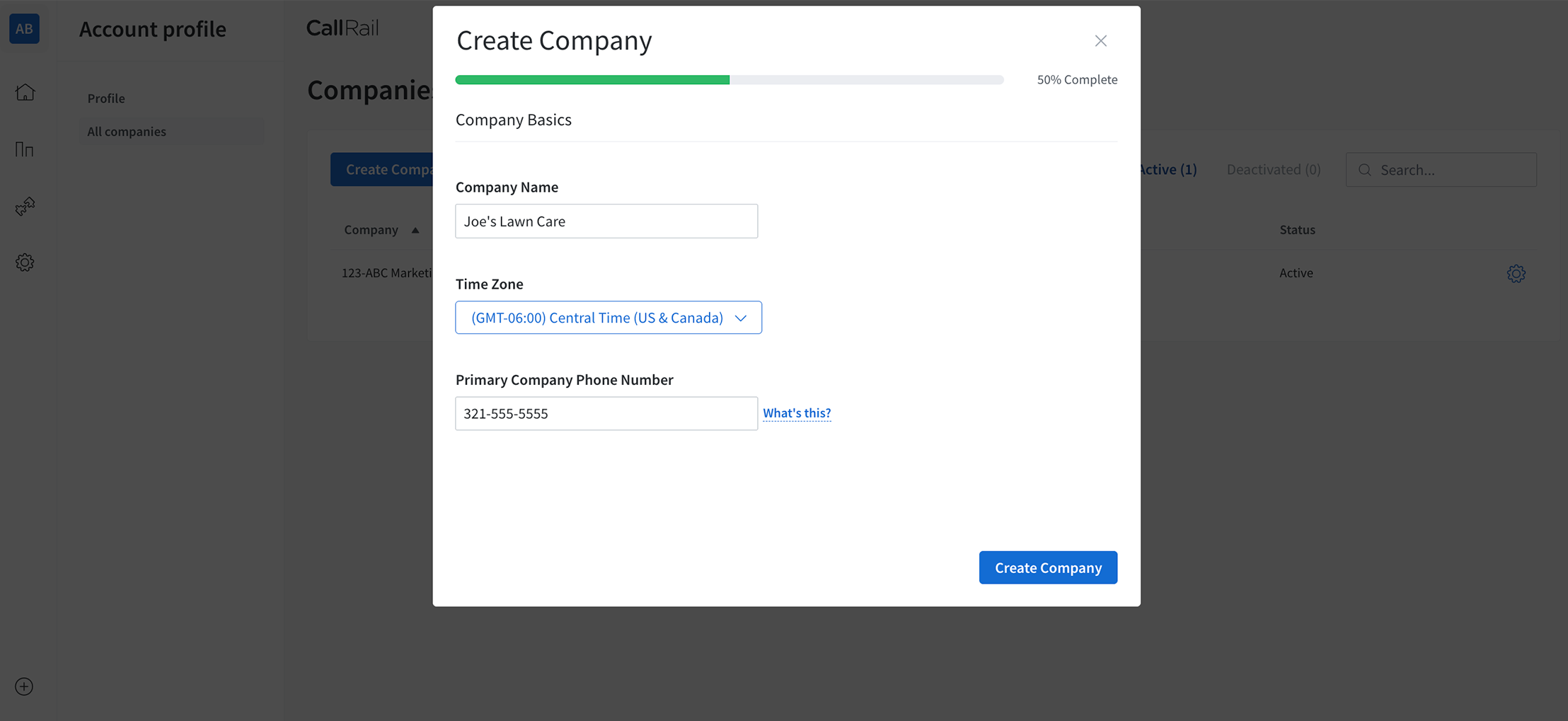The image size is (1568, 721).
Task: Click the plus circle icon at sidebar bottom
Action: (x=24, y=686)
